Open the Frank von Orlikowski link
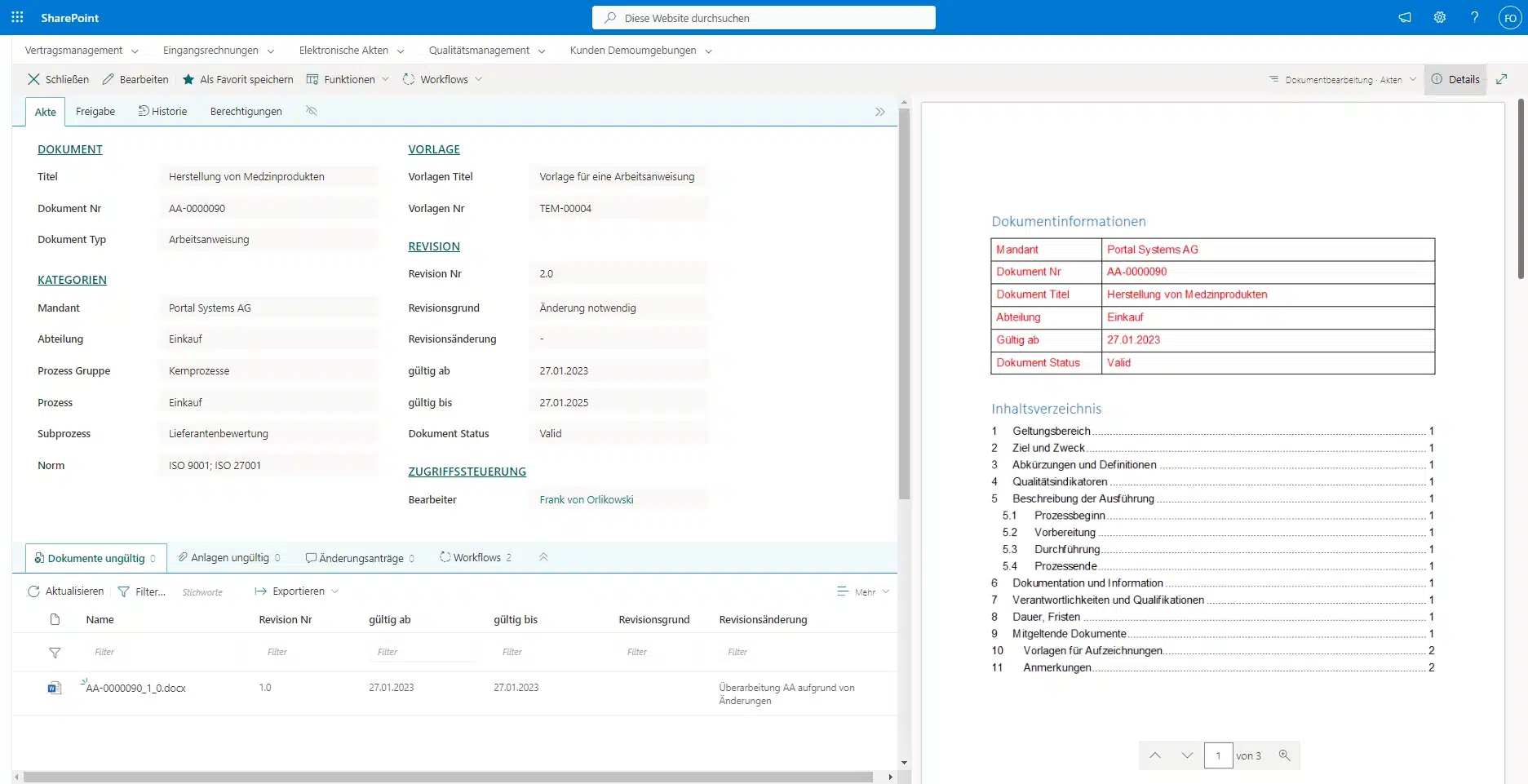 586,500
